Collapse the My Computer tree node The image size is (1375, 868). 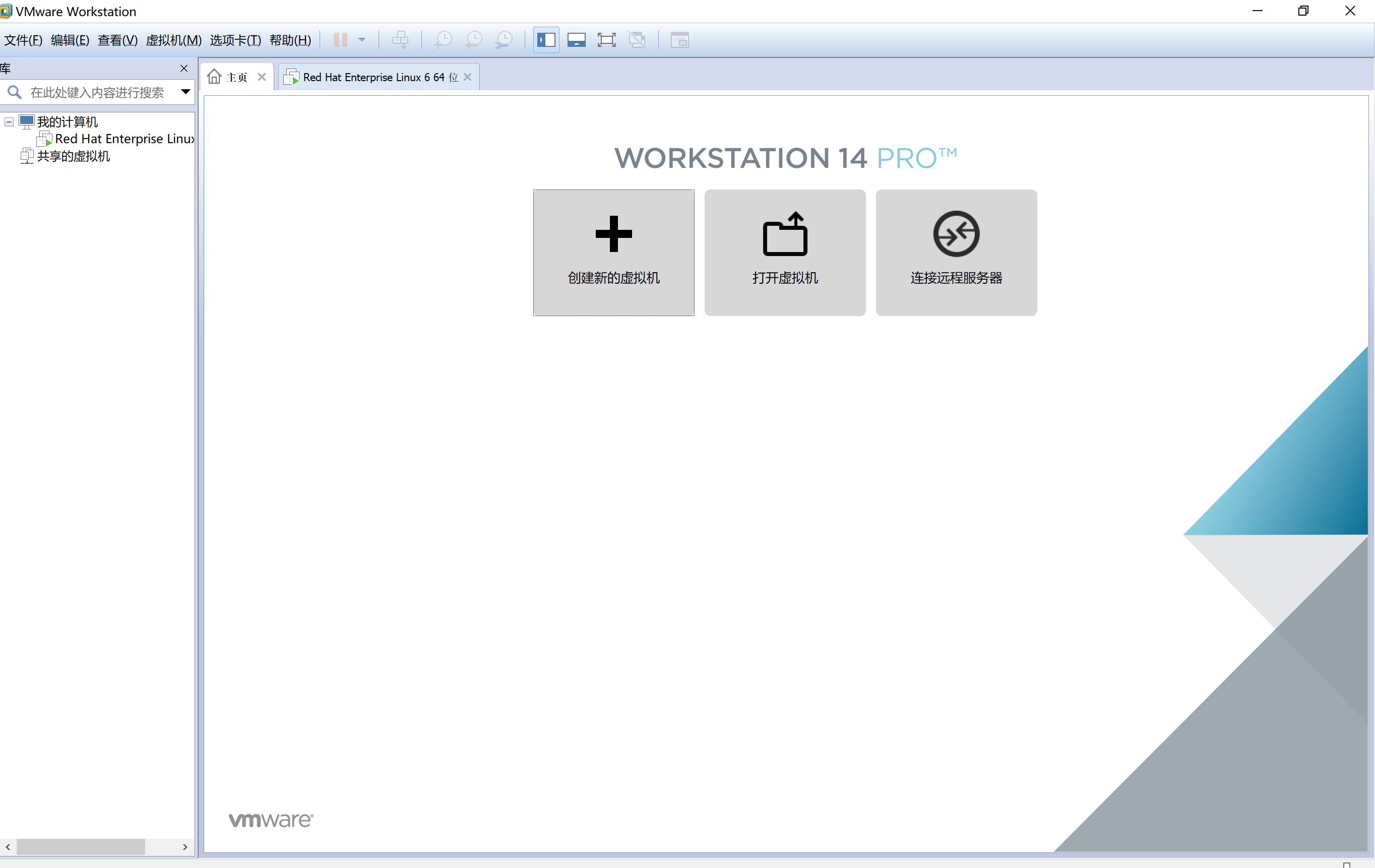(x=9, y=121)
